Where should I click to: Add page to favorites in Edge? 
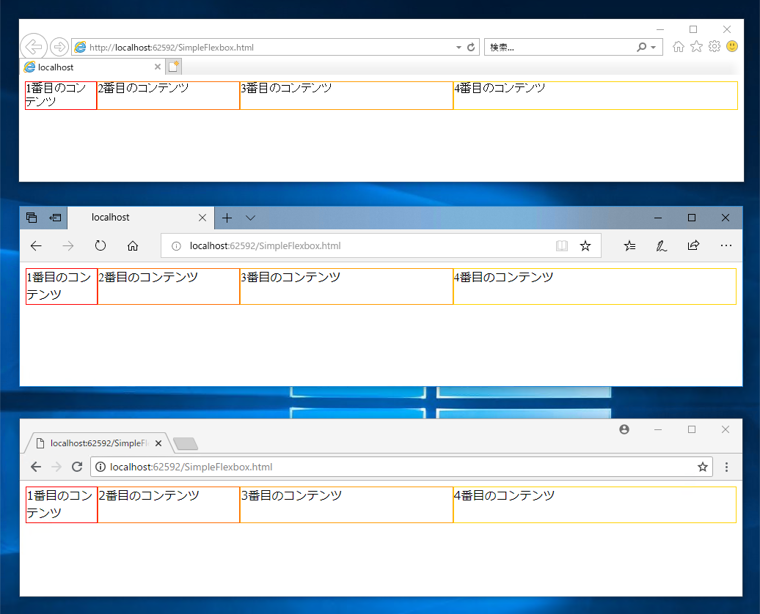click(x=586, y=246)
